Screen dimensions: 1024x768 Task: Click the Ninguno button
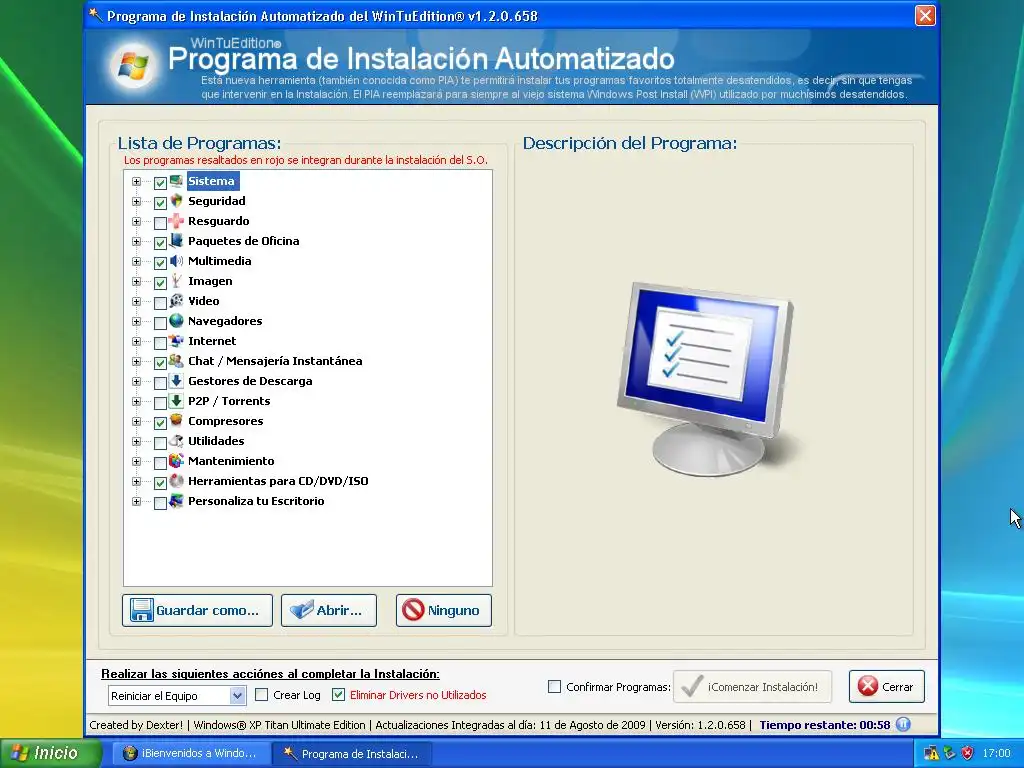443,610
